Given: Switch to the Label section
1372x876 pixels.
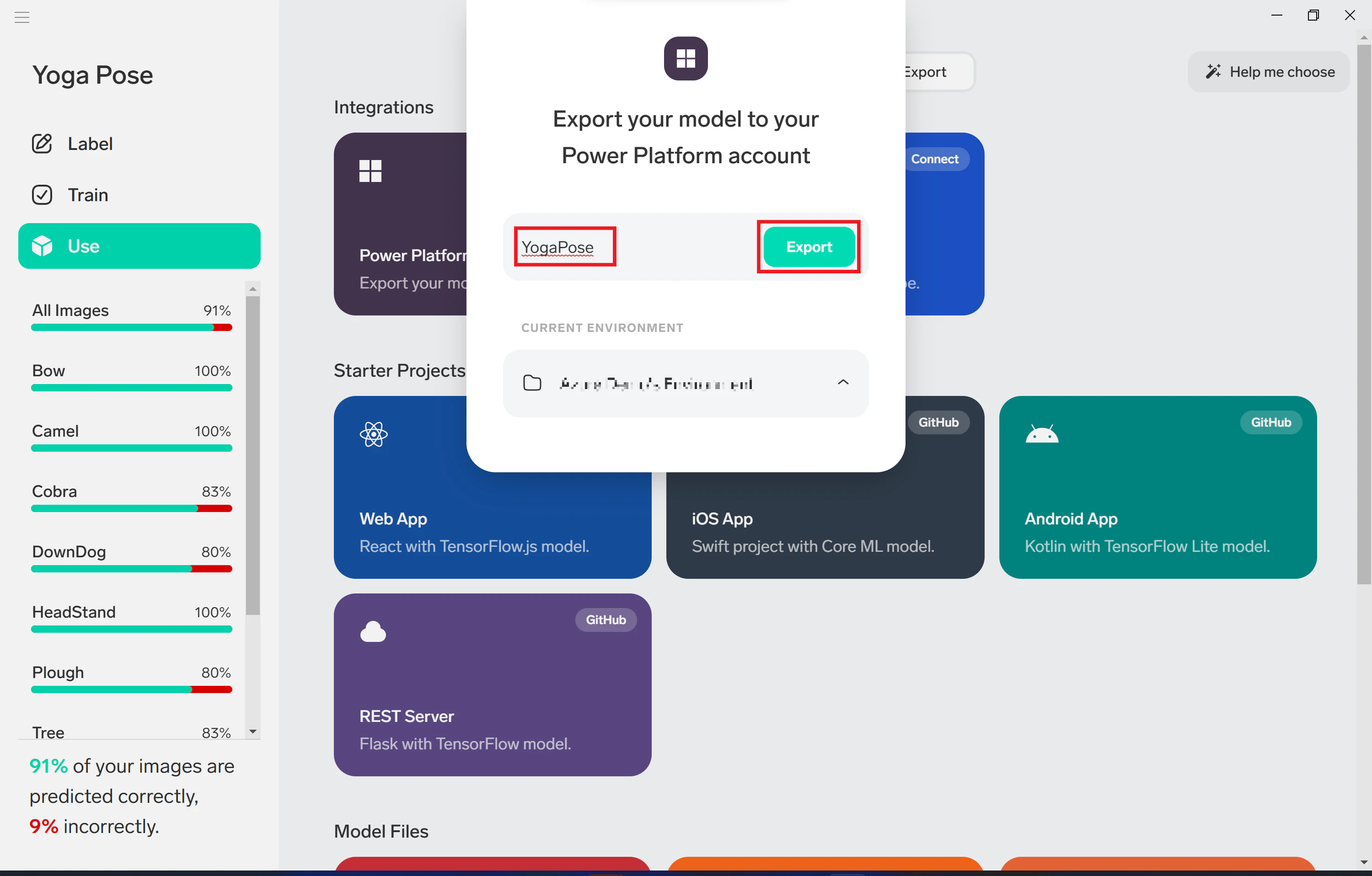Looking at the screenshot, I should (139, 144).
